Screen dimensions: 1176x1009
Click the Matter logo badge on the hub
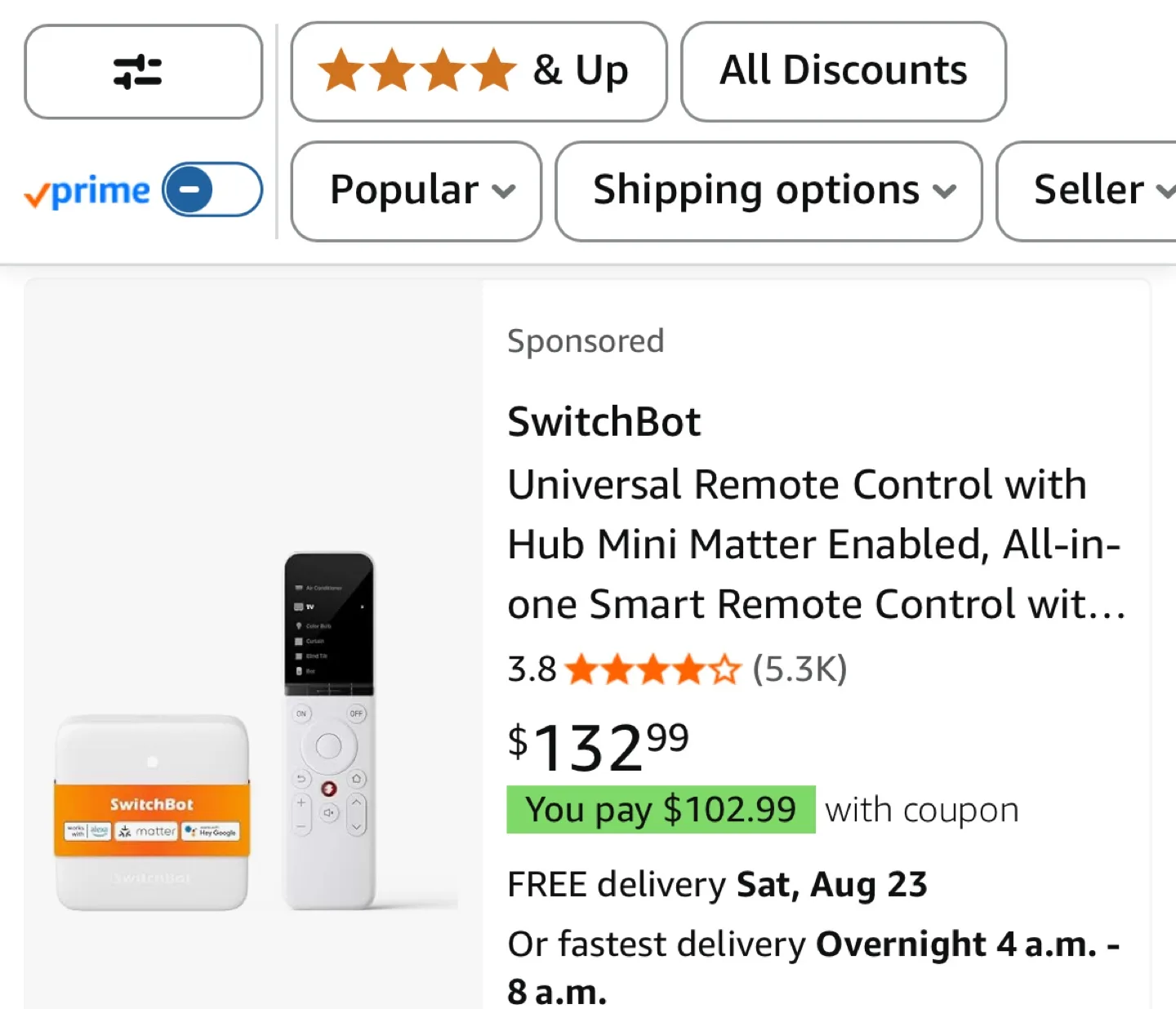click(x=149, y=831)
